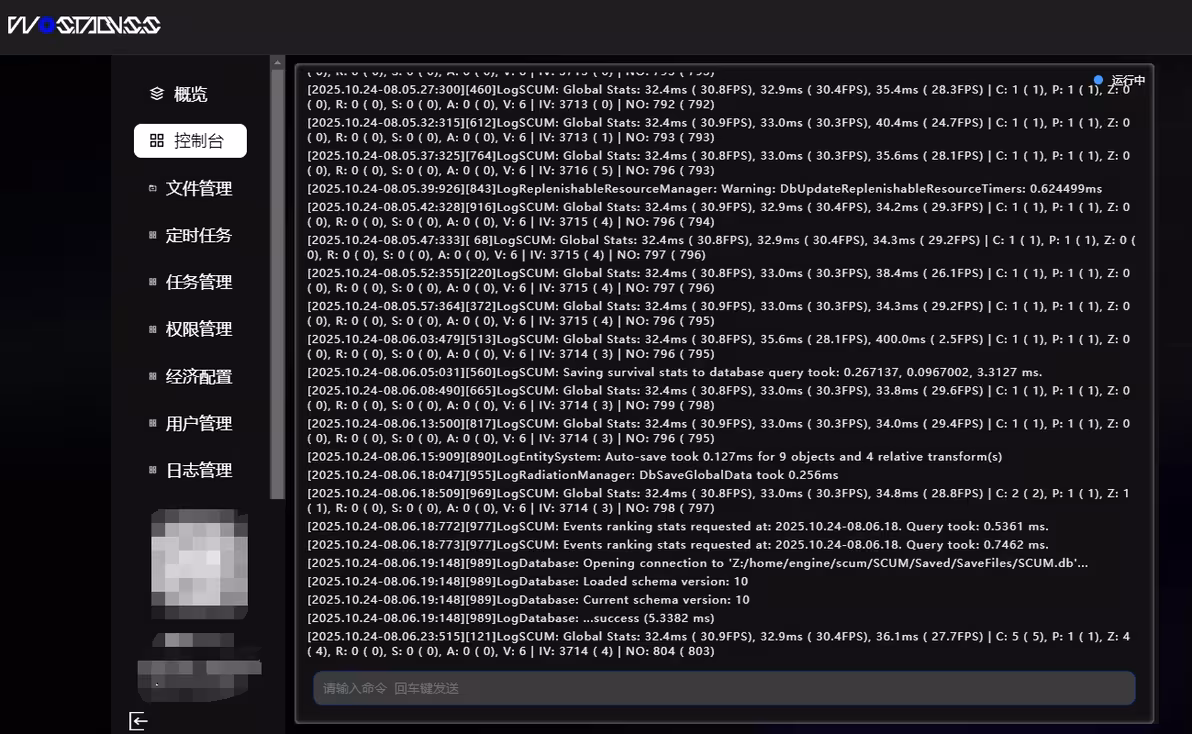1192x734 pixels.
Task: Click the blurred username below the avatar
Action: (199, 665)
